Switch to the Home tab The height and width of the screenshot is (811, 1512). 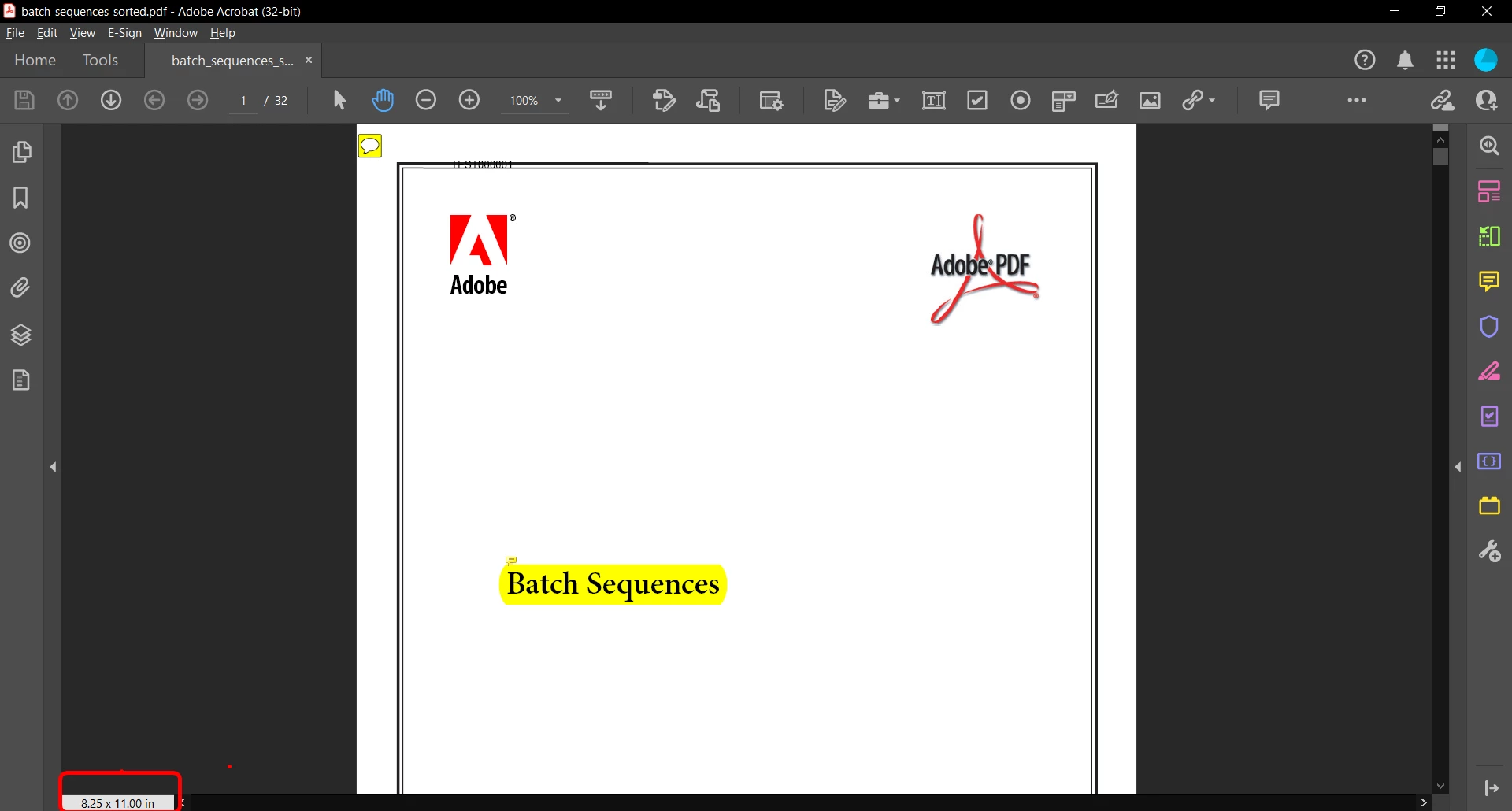[35, 60]
